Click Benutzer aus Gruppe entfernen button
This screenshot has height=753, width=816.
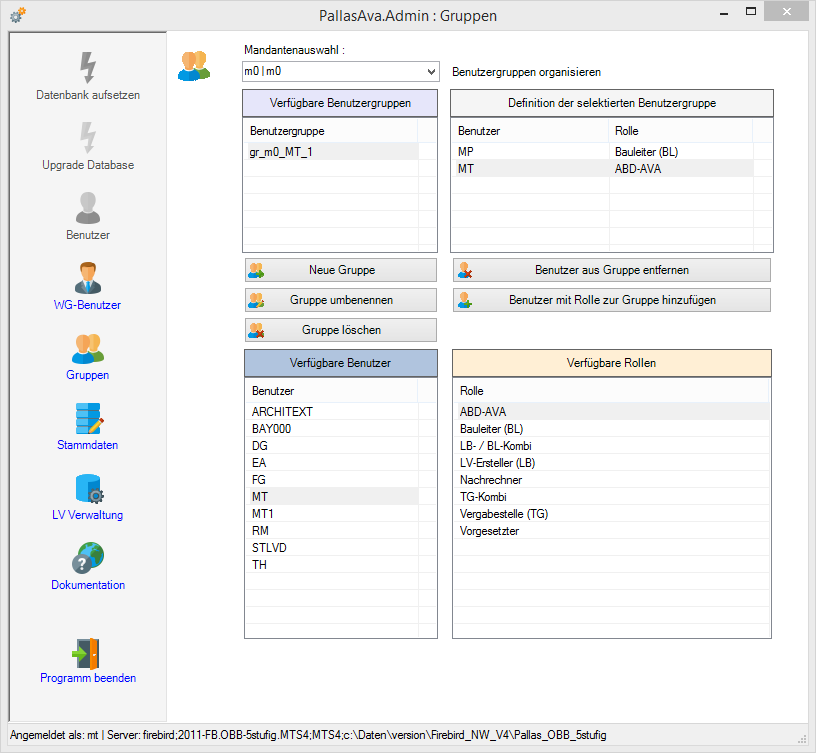[612, 270]
